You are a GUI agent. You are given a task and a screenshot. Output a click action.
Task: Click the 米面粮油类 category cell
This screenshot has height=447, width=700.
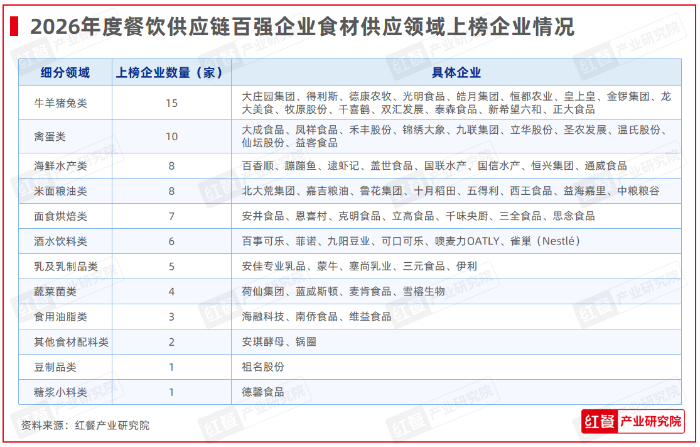click(x=63, y=190)
